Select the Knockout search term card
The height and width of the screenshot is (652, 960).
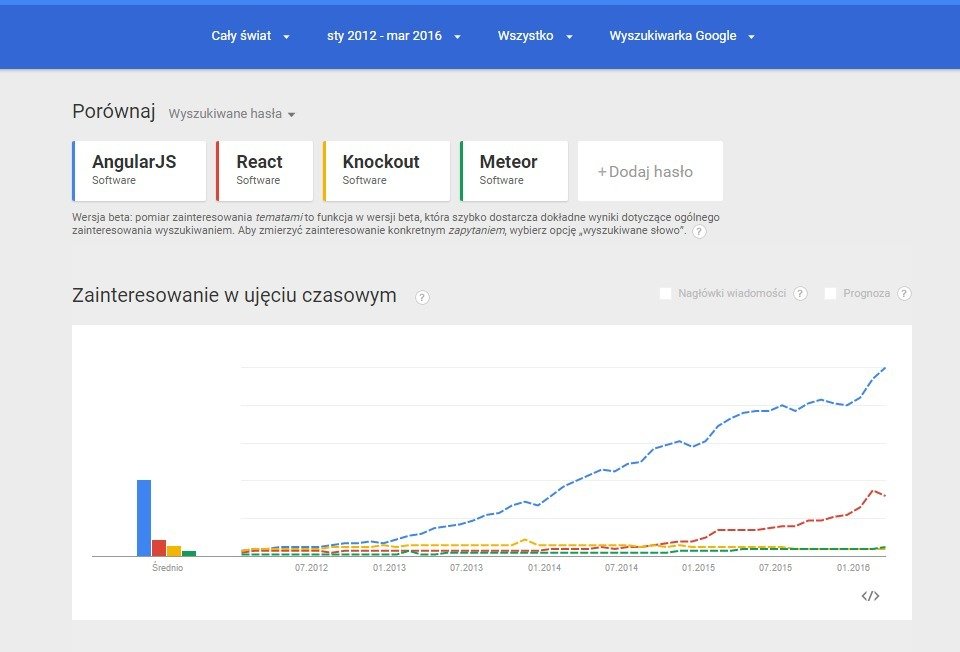tap(386, 170)
